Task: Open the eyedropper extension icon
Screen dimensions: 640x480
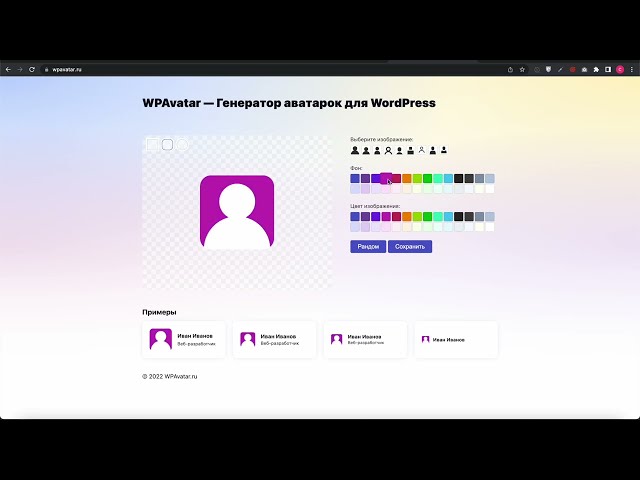Action: (560, 70)
